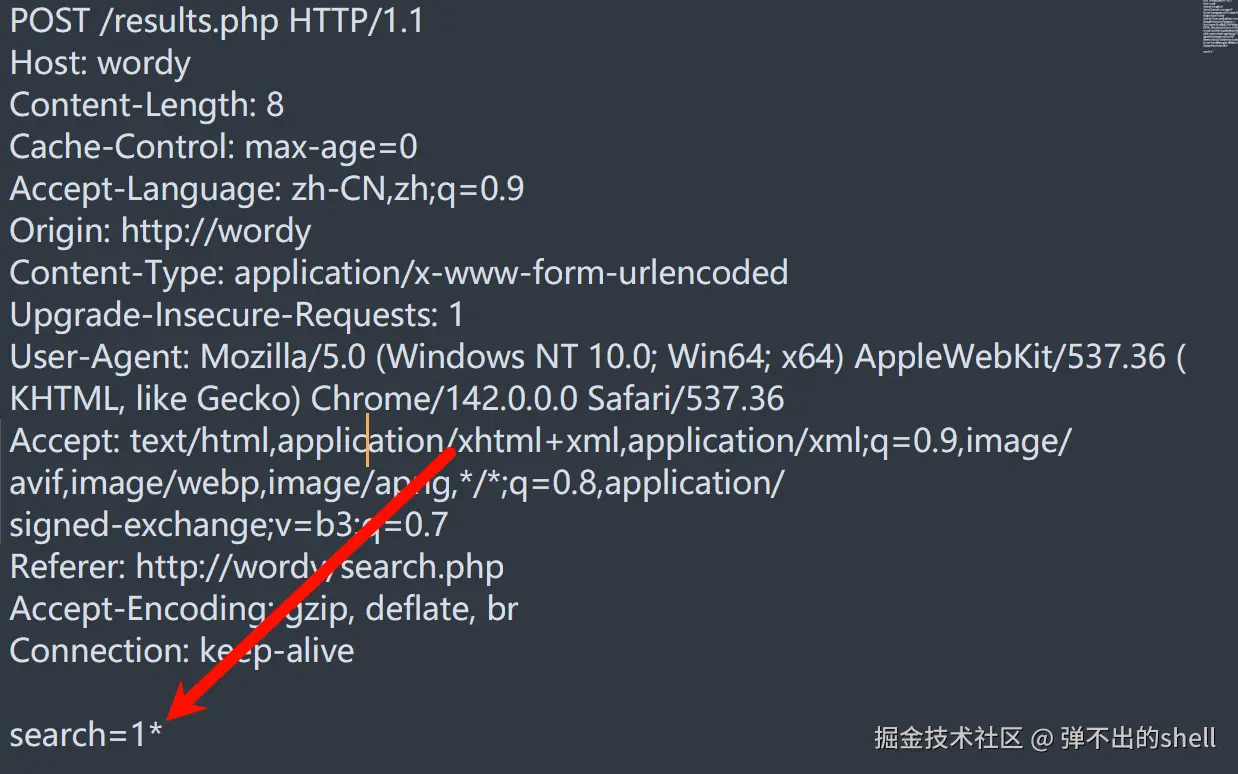
Task: Click the POST /results.php request line
Action: tap(216, 22)
